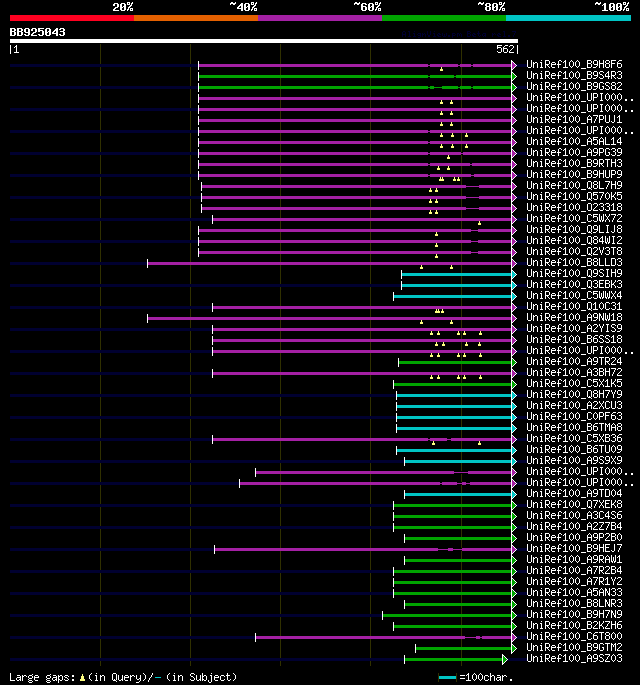Open hit UniRef100_A7R2B4
The height and width of the screenshot is (685, 640).
click(x=574, y=571)
